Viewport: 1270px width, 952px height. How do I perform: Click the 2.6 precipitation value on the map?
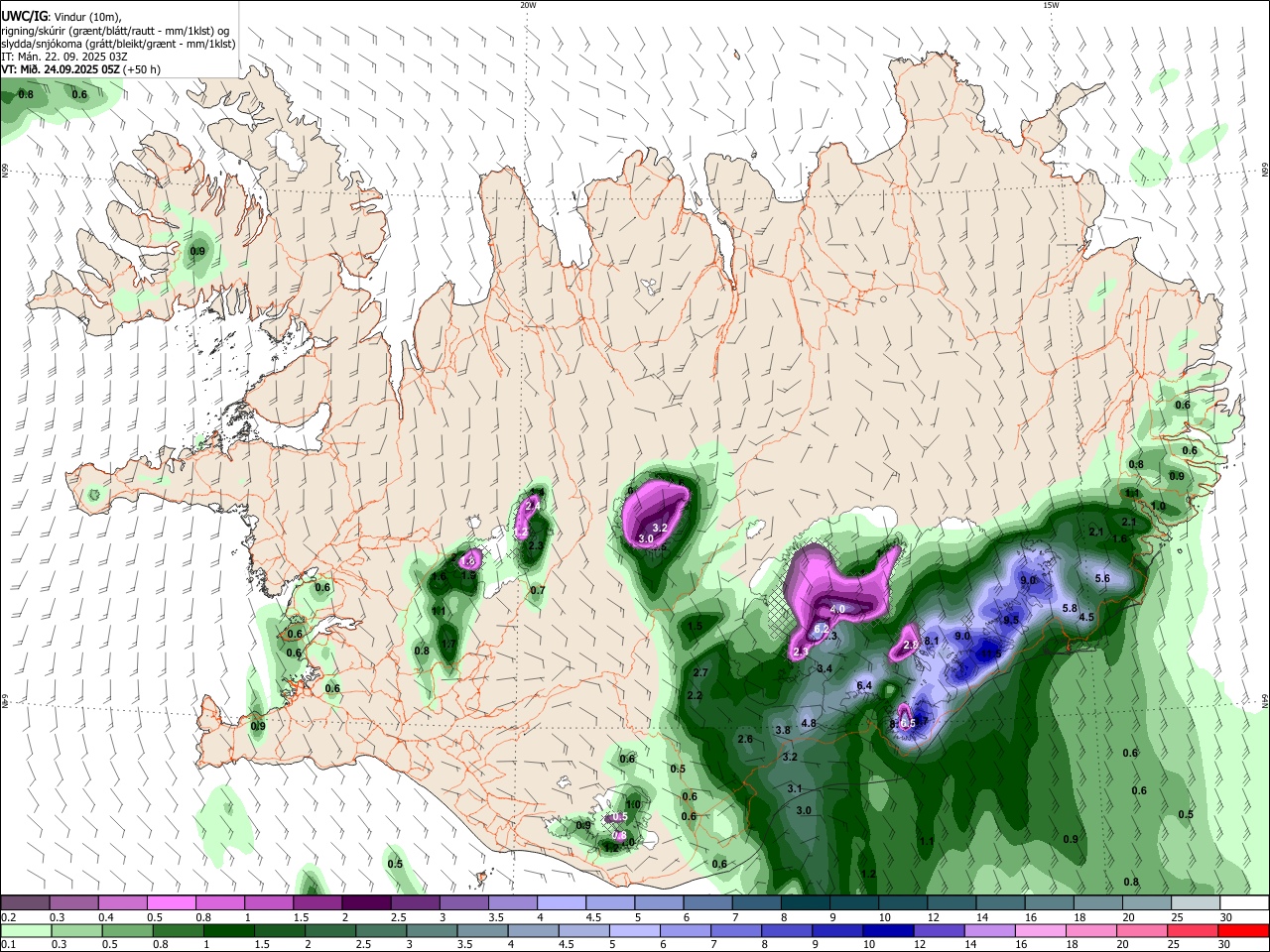tap(745, 739)
